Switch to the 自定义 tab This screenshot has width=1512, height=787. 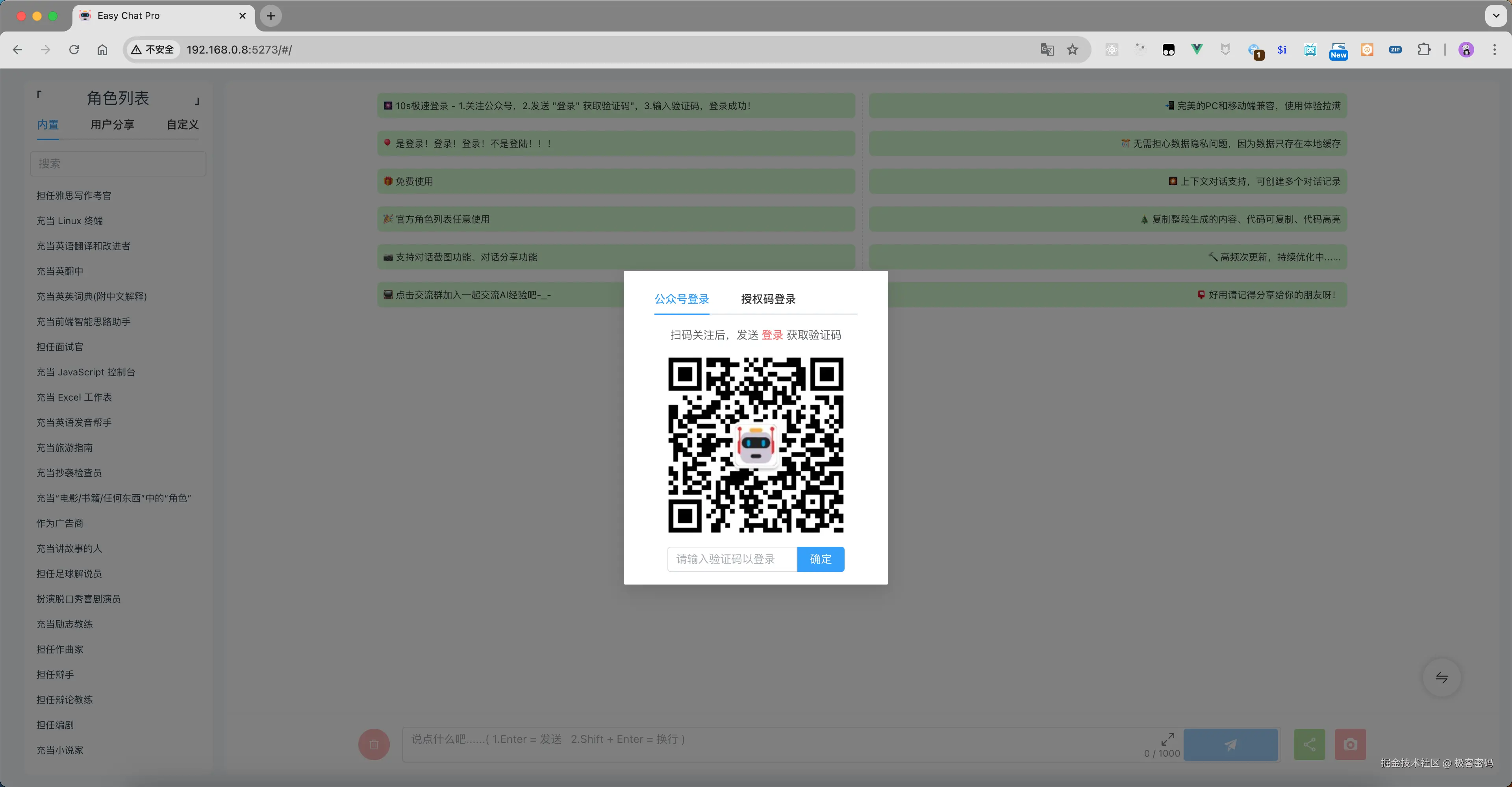click(183, 124)
